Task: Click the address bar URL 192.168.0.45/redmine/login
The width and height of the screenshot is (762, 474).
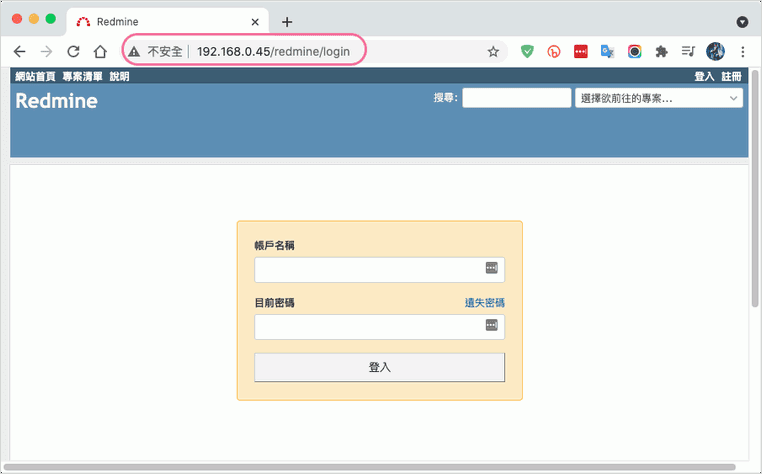Action: tap(273, 52)
